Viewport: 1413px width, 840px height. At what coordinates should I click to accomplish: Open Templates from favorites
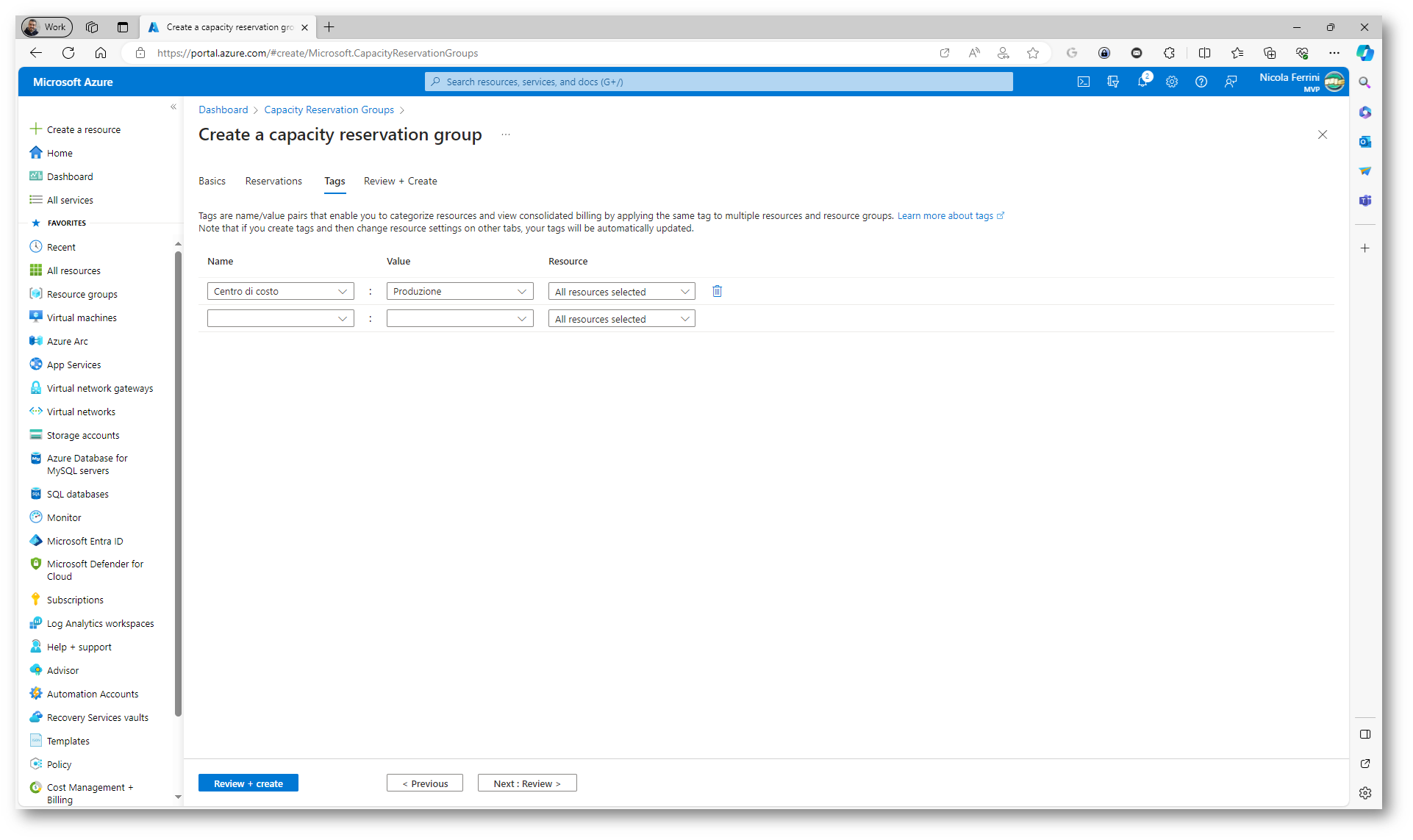(68, 741)
